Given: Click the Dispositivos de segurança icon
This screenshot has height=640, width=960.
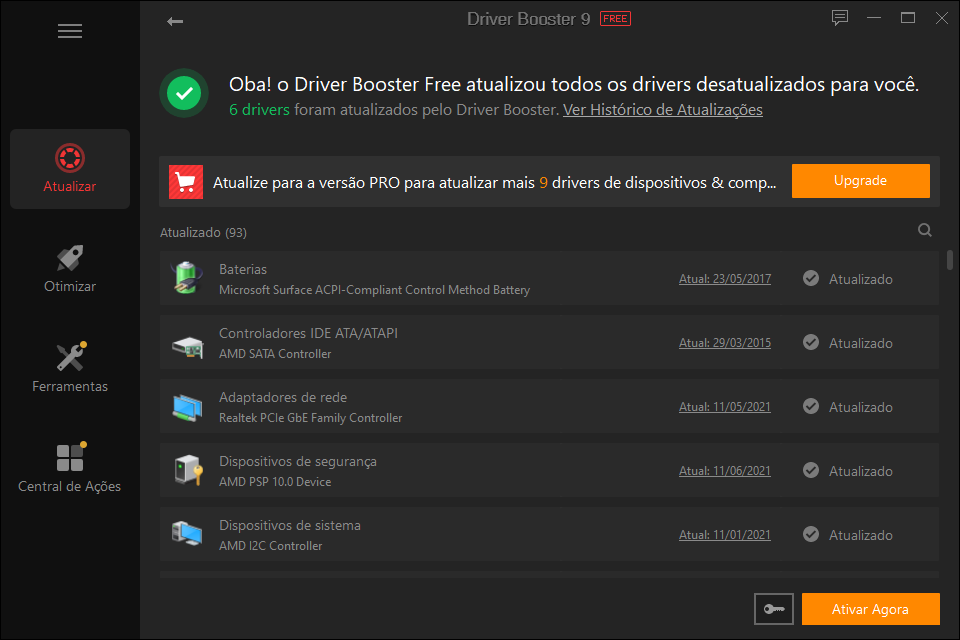Looking at the screenshot, I should pyautogui.click(x=187, y=470).
